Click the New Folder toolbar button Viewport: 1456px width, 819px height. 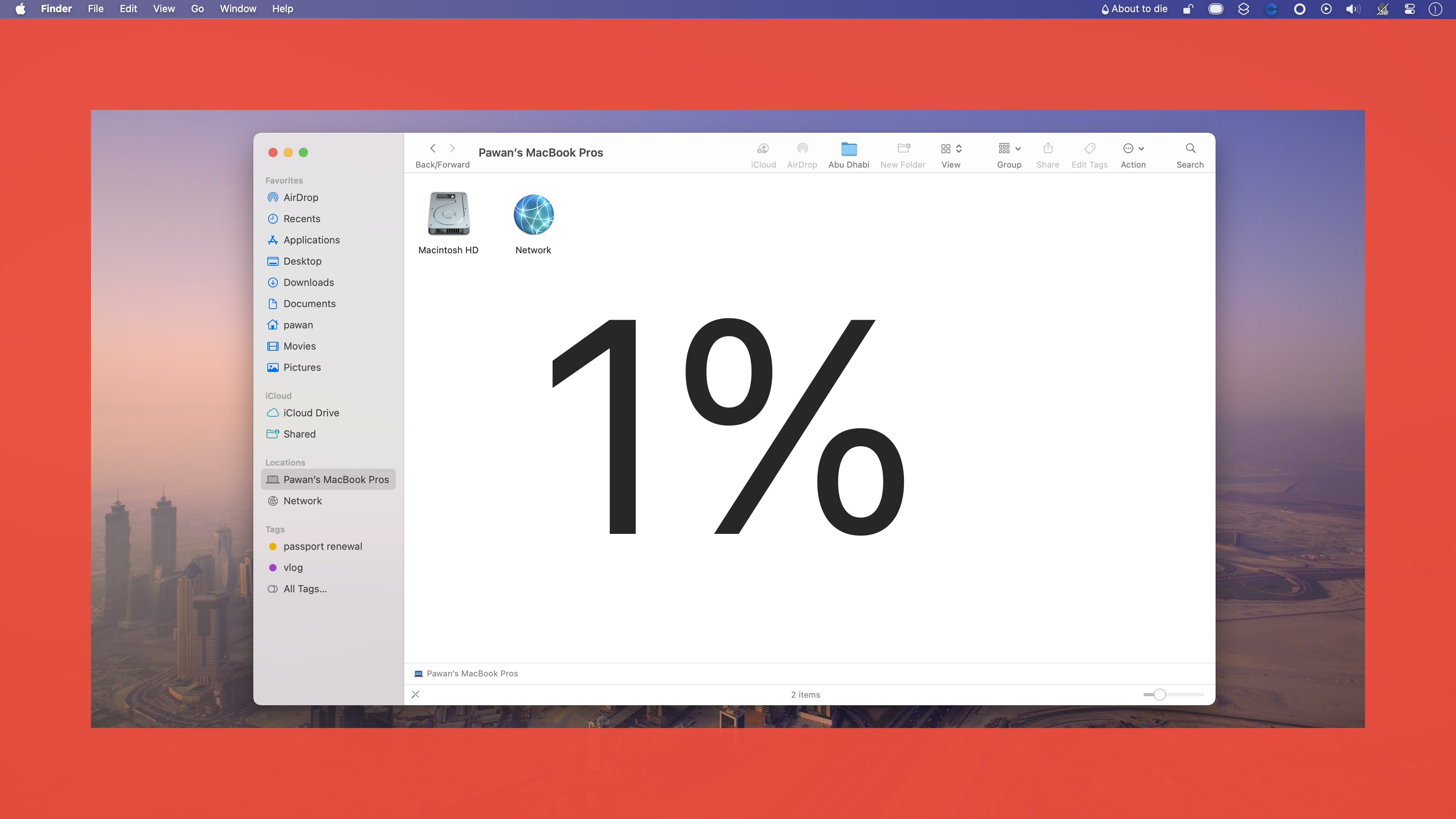coord(903,155)
